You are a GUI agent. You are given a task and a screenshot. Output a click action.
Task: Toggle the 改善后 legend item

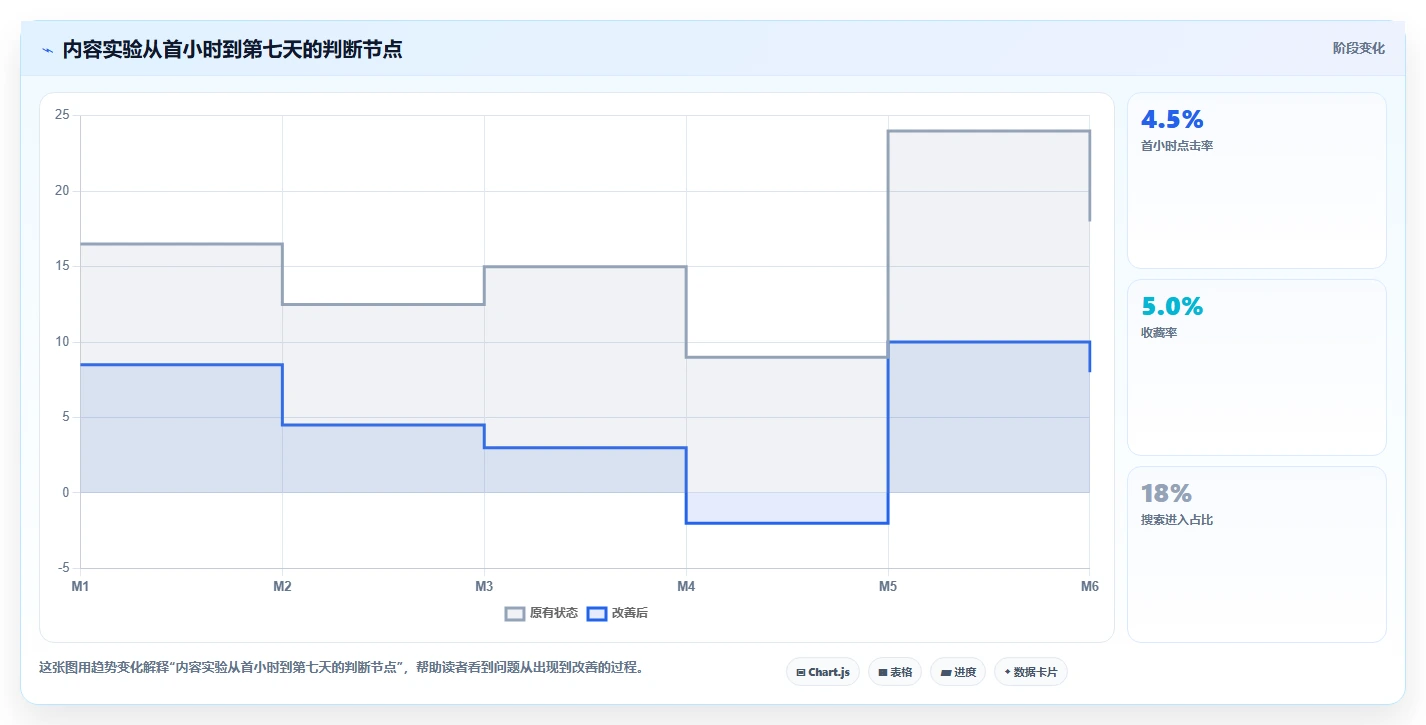(616, 613)
